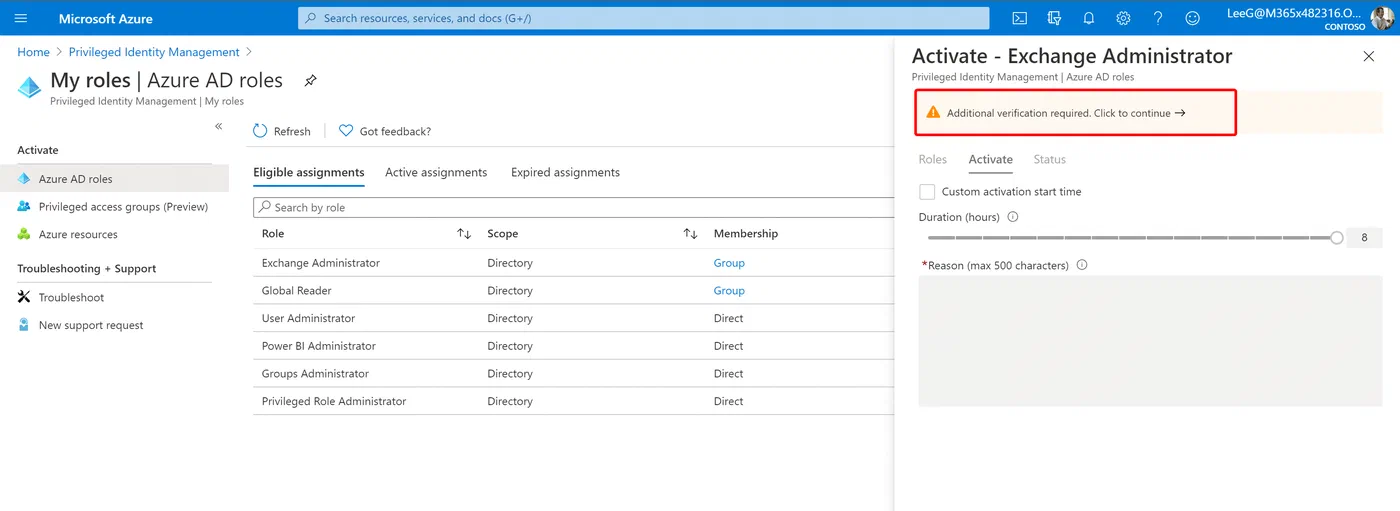Click the New support request icon
The width and height of the screenshot is (1400, 511).
pos(24,325)
